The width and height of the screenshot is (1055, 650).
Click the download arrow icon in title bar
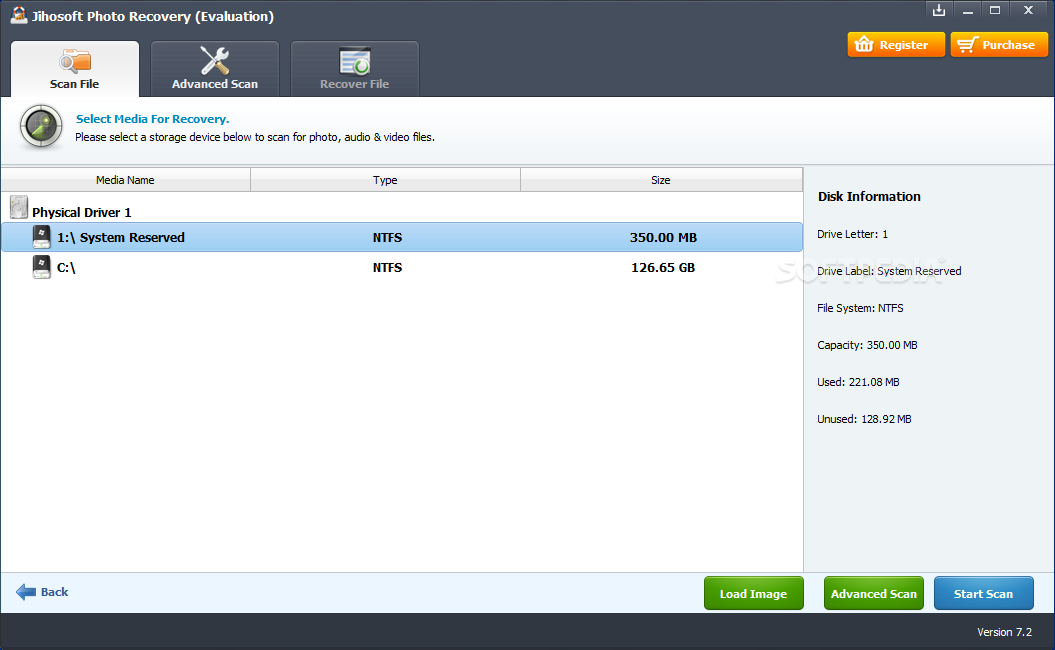[939, 10]
